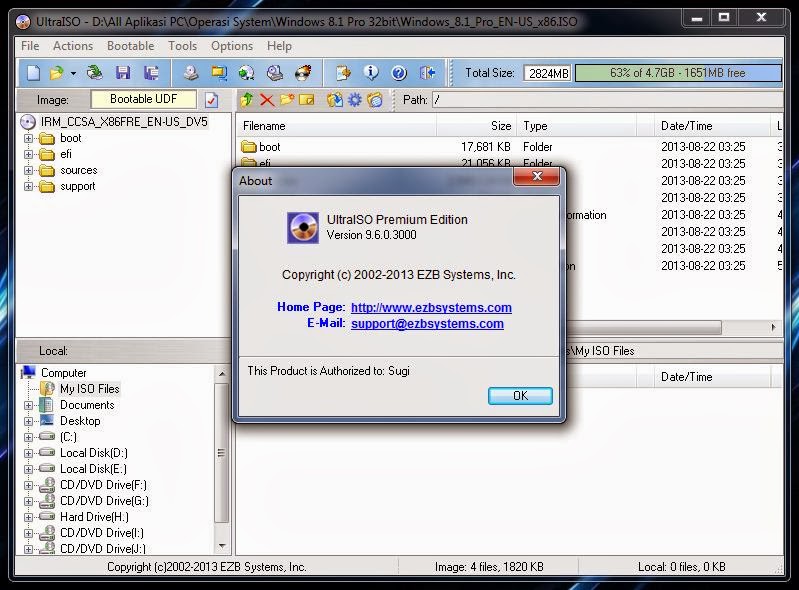Image resolution: width=799 pixels, height=590 pixels.
Task: Click the Mount to Virtual Drive icon
Action: pyautogui.click(x=275, y=73)
